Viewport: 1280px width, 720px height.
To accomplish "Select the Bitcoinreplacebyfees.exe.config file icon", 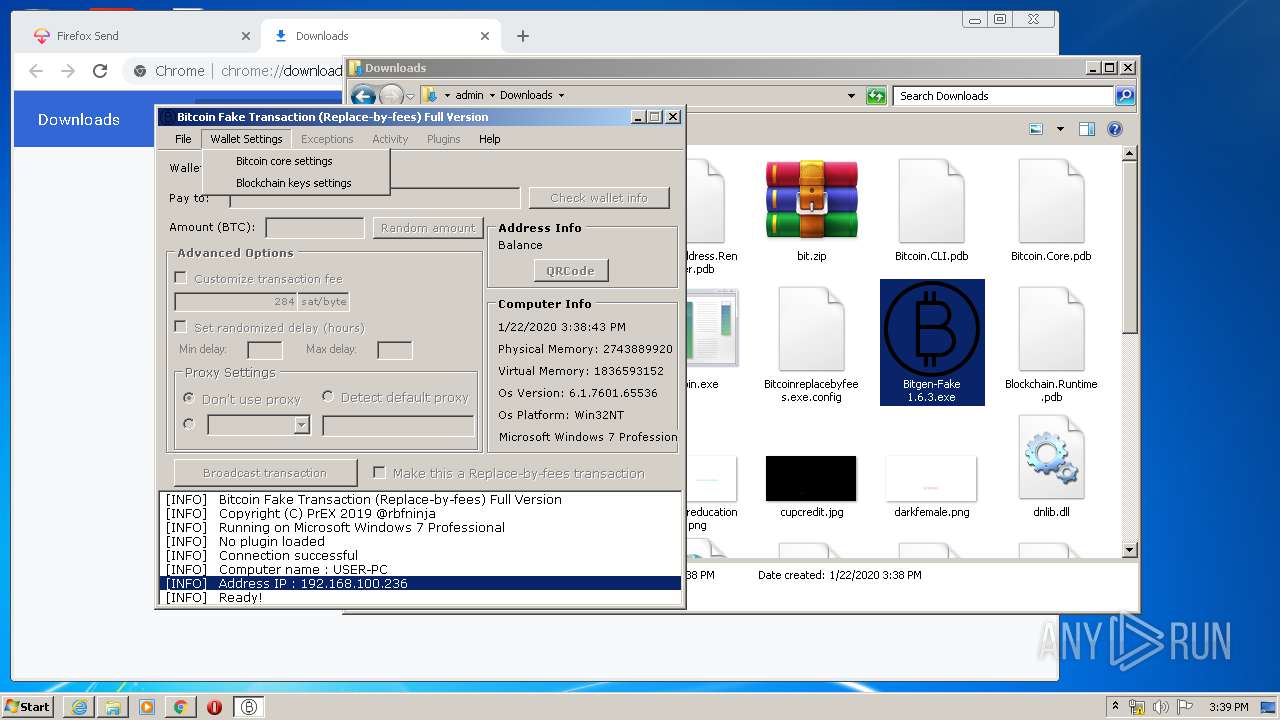I will point(811,328).
